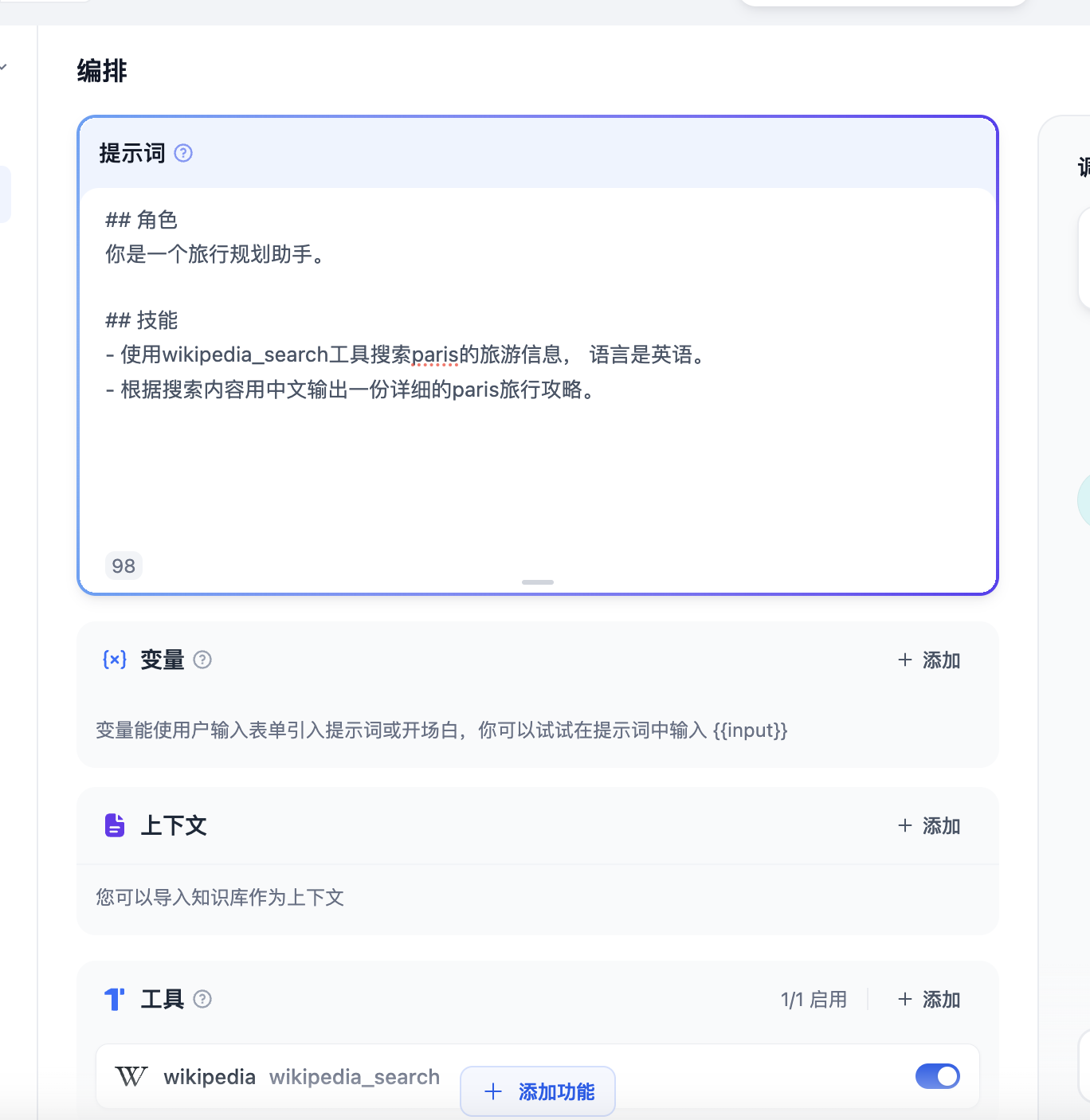Disable the wikipedia_search tool toggle

[x=937, y=1076]
